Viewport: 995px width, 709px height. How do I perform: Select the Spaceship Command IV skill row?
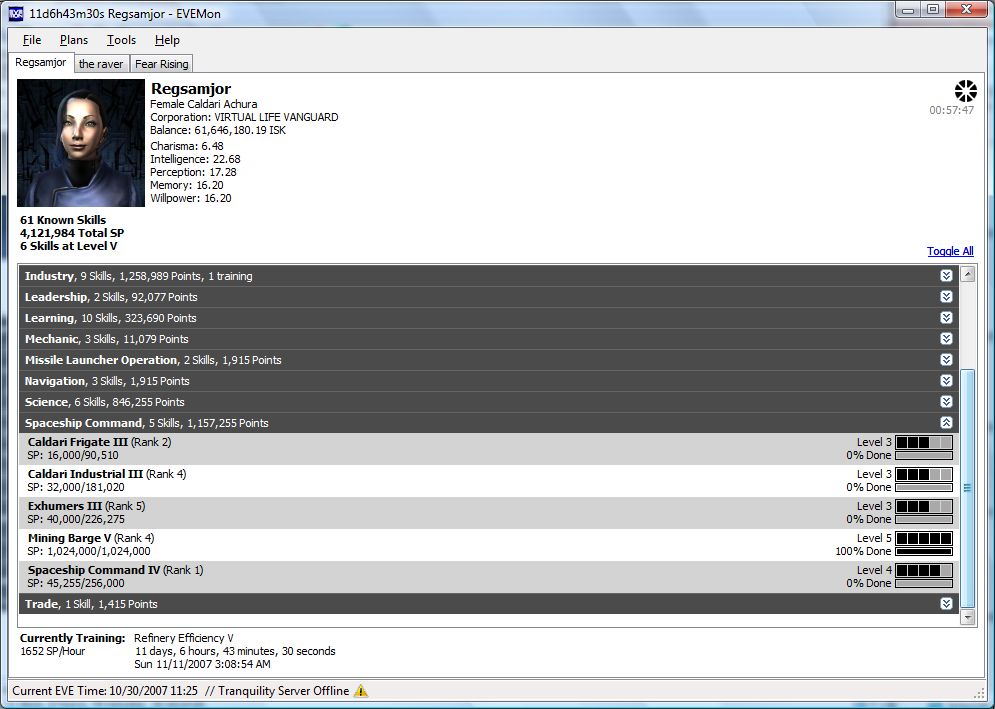[x=487, y=577]
